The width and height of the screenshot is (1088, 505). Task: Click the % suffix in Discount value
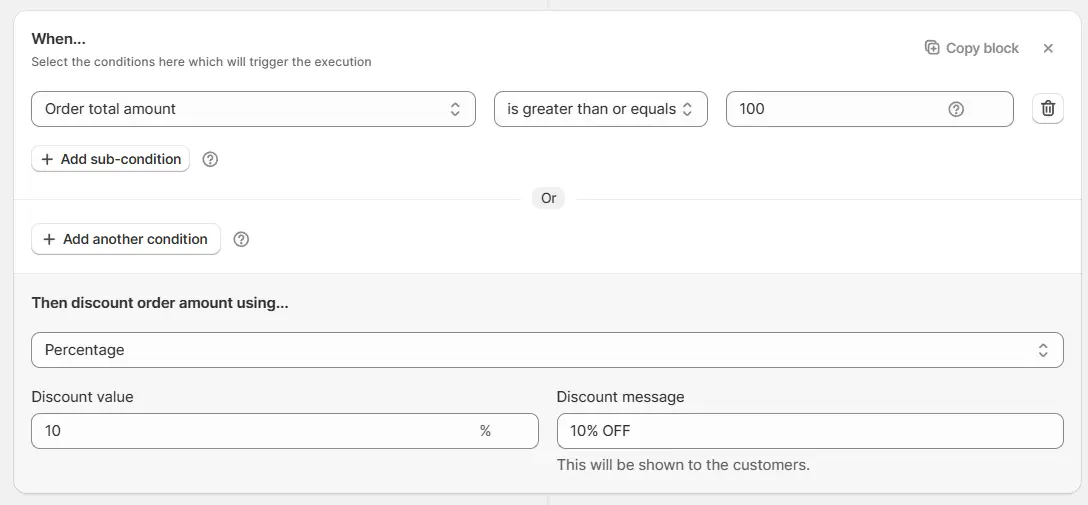click(x=485, y=431)
